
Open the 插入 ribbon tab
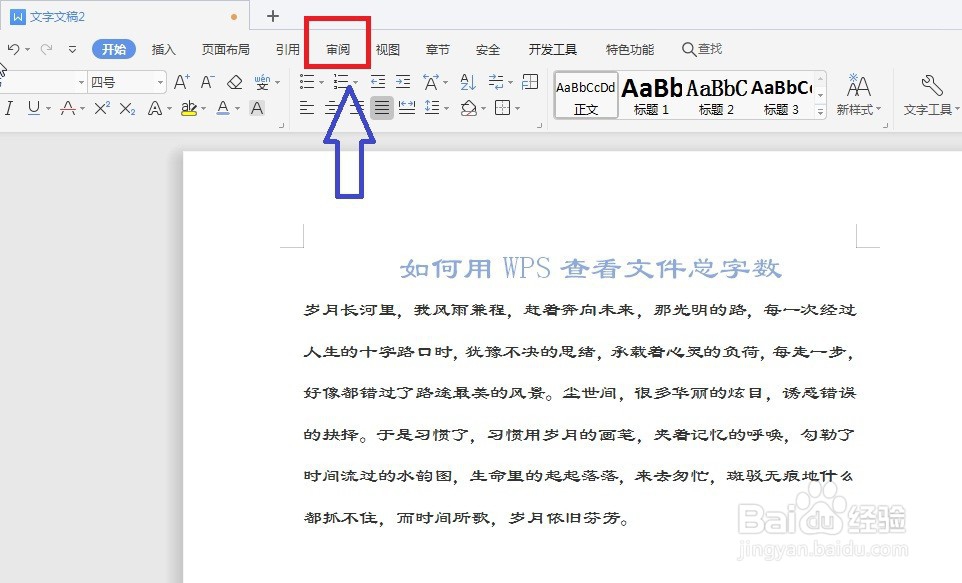[164, 48]
